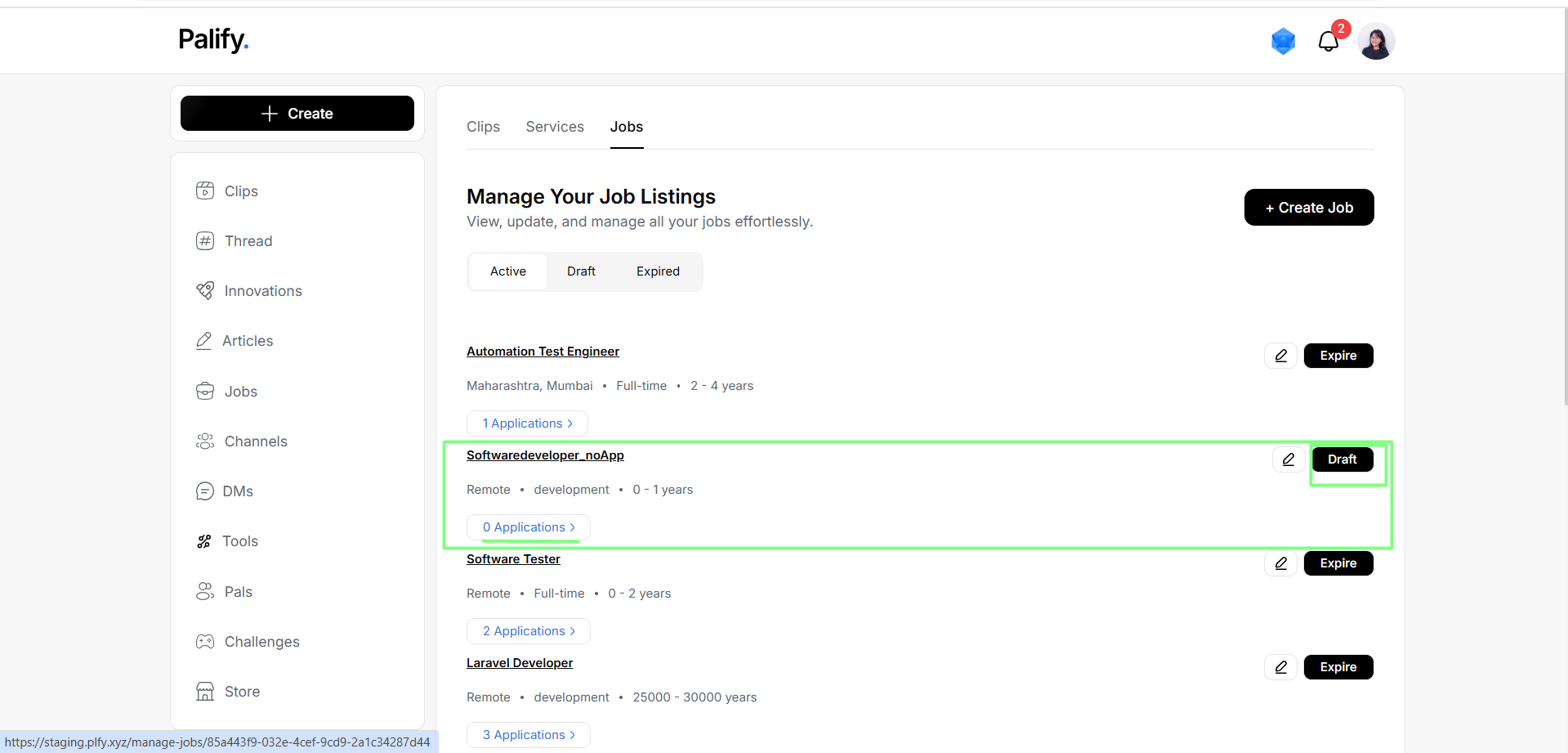
Task: Click the 'Maharashtra, Mumbai' location text
Action: [529, 386]
